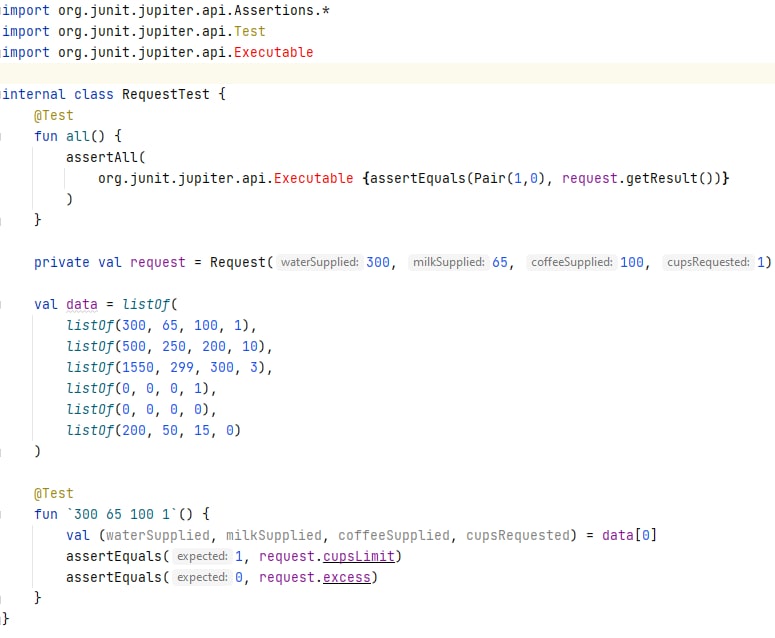775x638 pixels.
Task: Click the Assertions.* import line
Action: click(166, 10)
